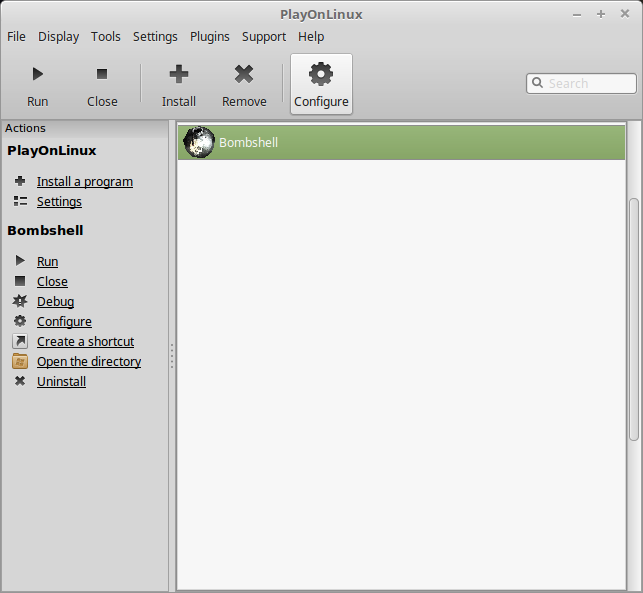Open the Help menu
The height and width of the screenshot is (593, 643).
[x=311, y=36]
